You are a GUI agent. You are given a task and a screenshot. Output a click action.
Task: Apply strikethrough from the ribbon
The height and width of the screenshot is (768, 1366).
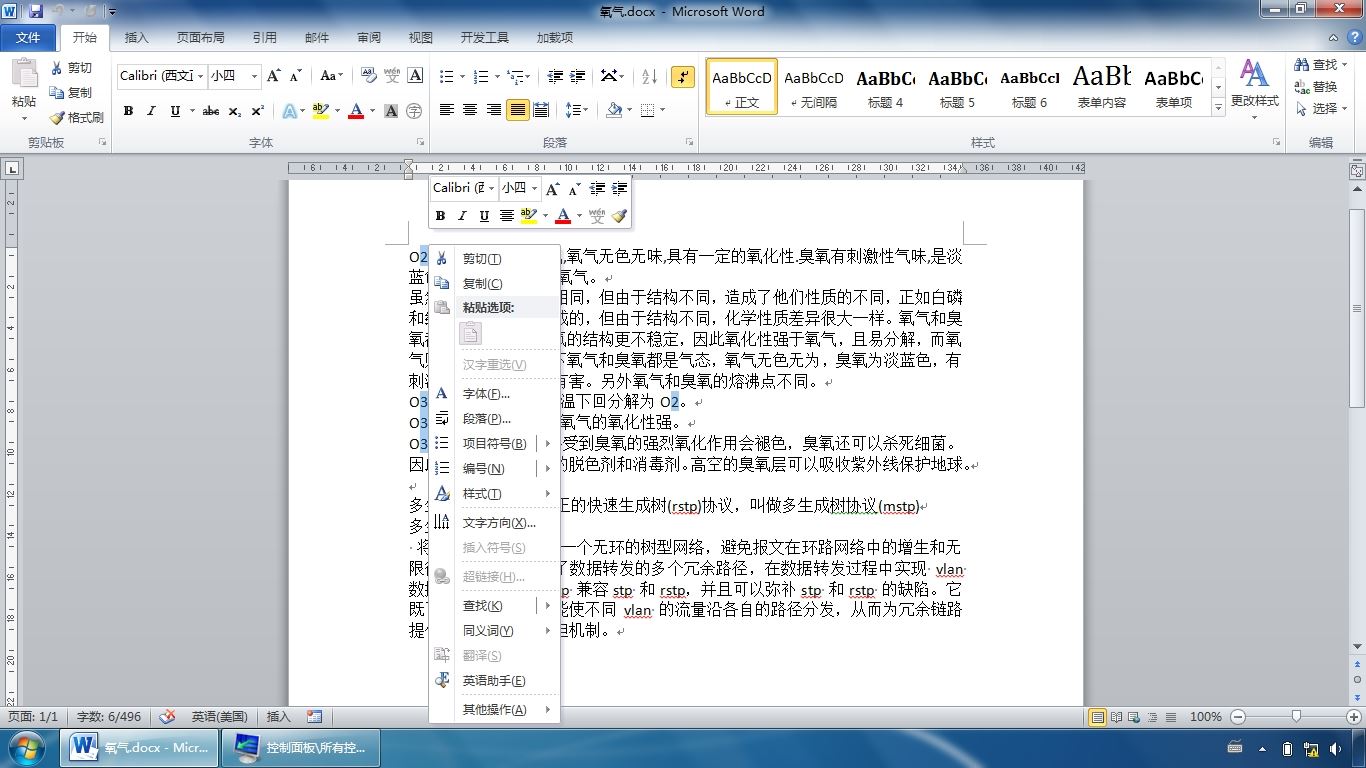point(211,111)
